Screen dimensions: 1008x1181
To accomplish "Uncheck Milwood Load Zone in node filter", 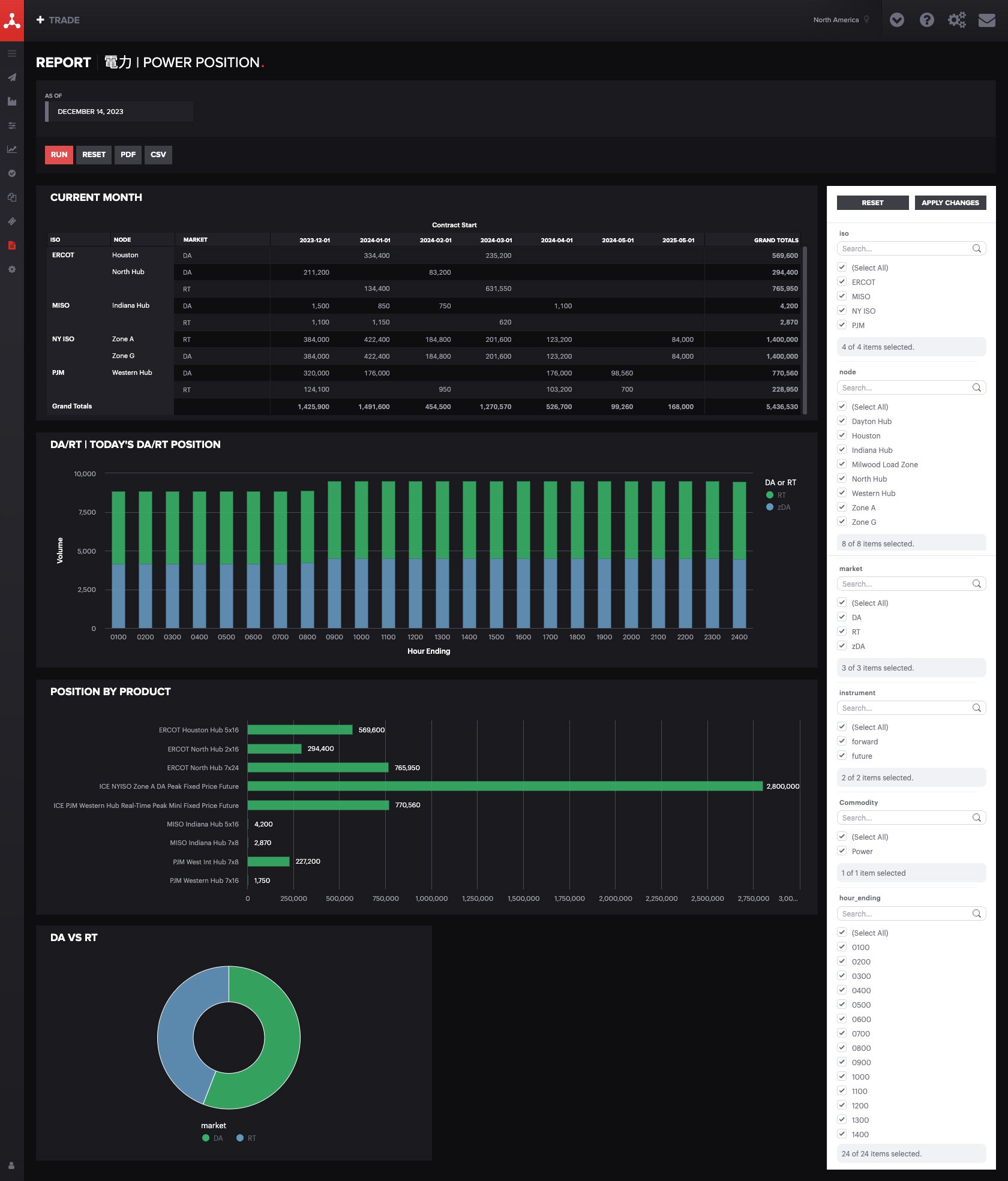I will (x=842, y=464).
